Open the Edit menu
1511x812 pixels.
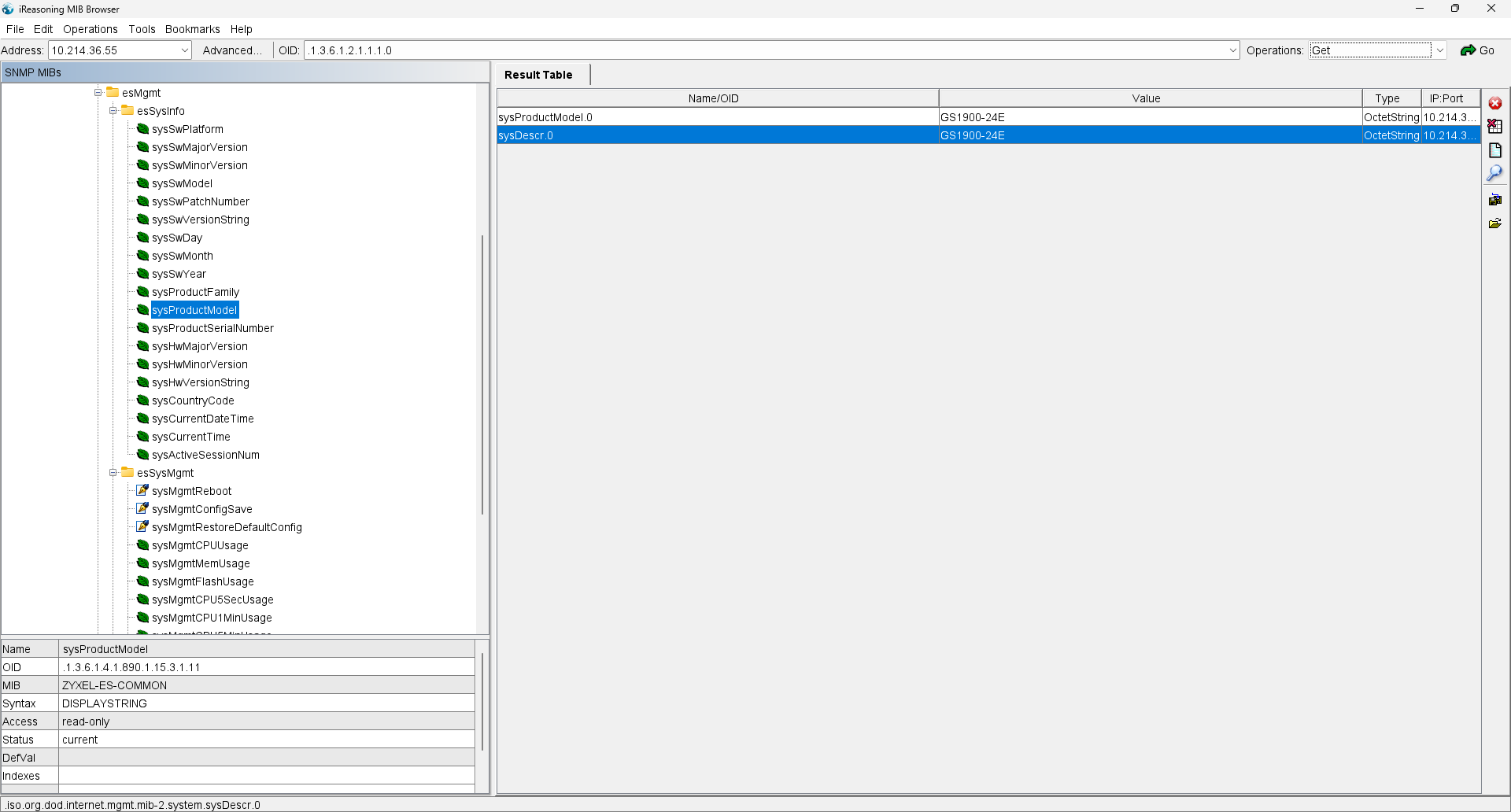43,29
